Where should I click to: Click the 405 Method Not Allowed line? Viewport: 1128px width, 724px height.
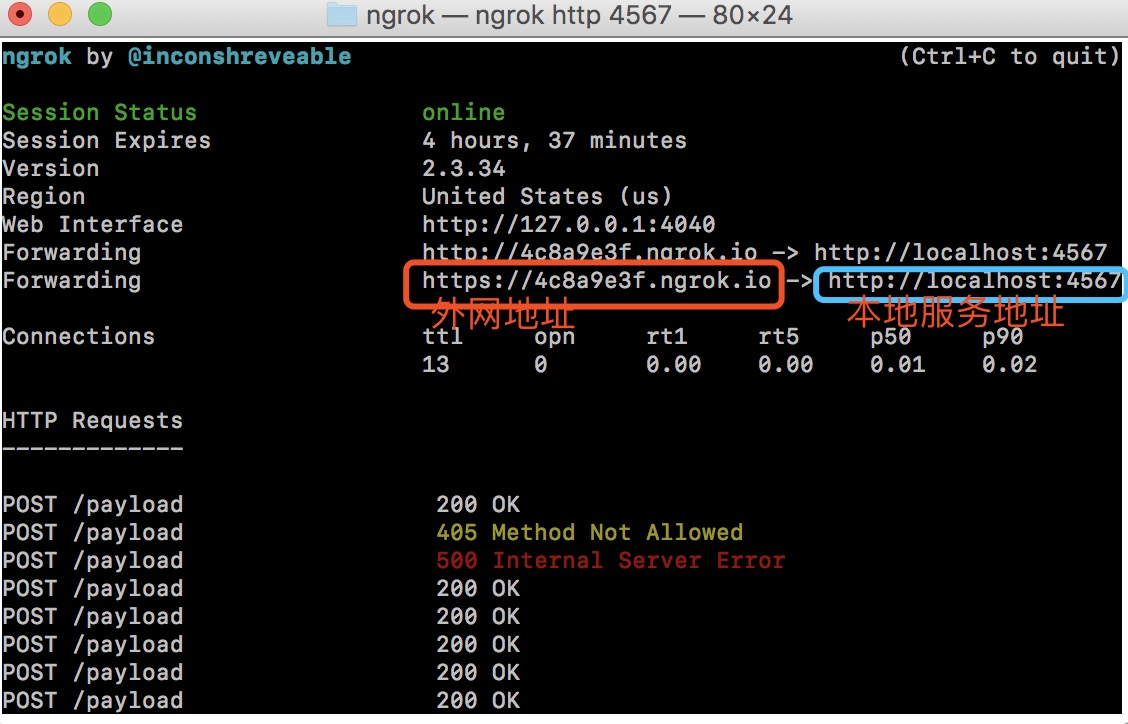(x=589, y=533)
